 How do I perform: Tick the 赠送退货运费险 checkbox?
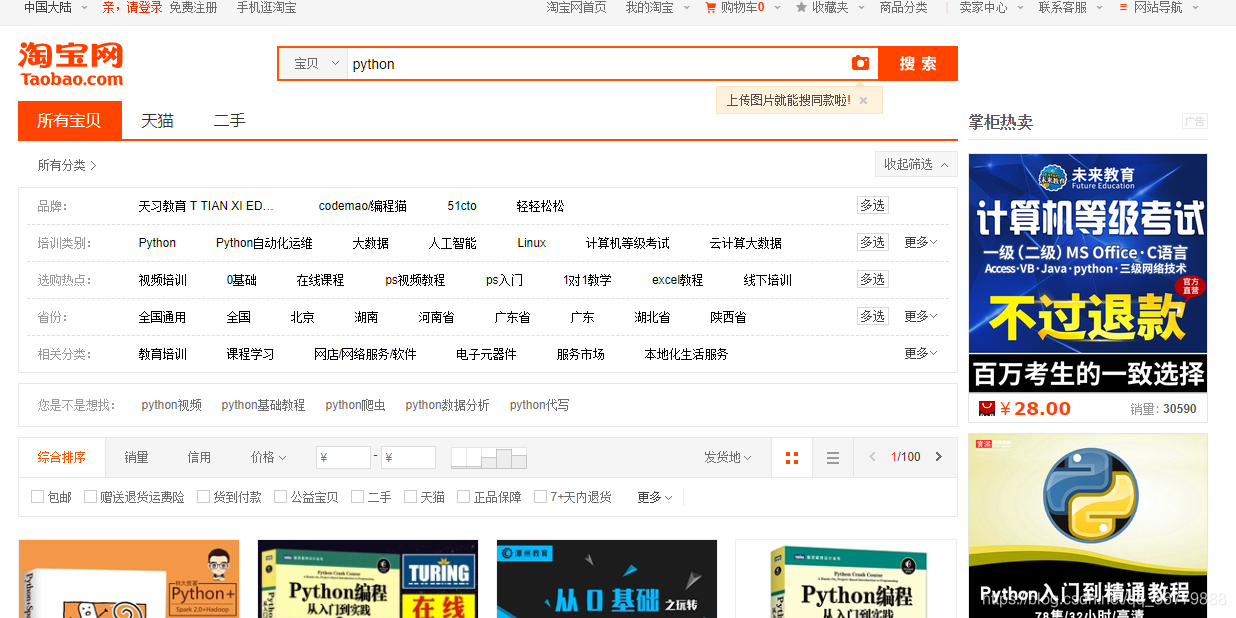pos(90,497)
